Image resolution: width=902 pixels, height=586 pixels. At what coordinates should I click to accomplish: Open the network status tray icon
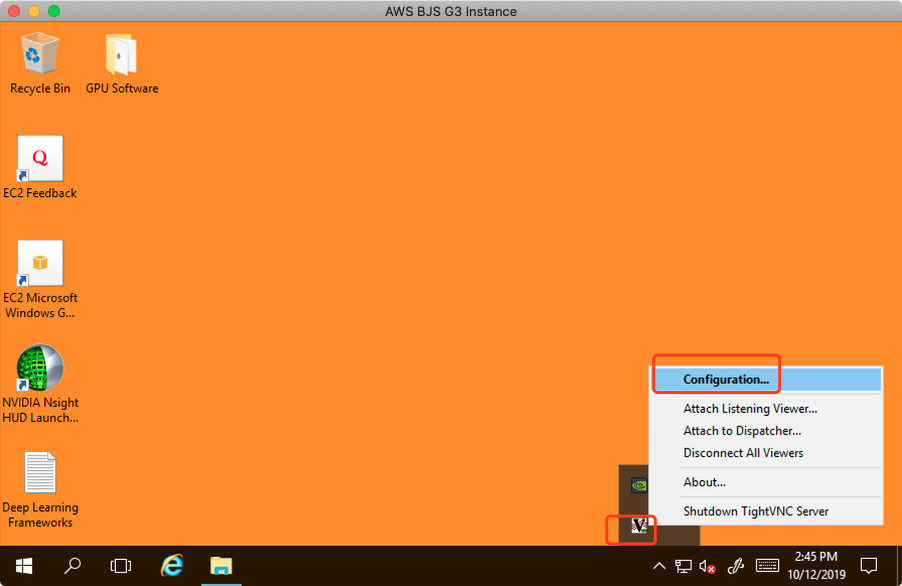point(684,566)
